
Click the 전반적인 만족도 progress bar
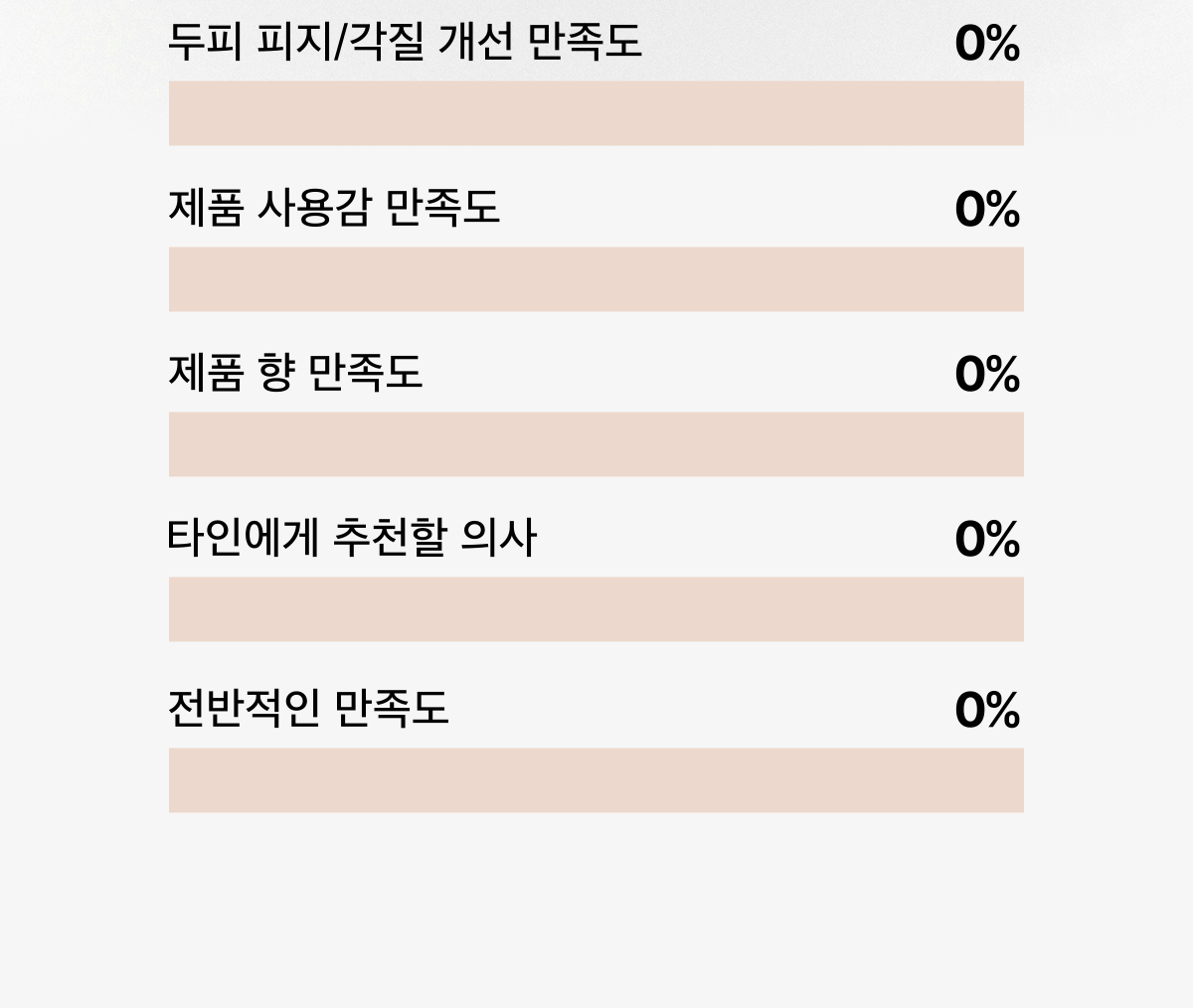[596, 780]
